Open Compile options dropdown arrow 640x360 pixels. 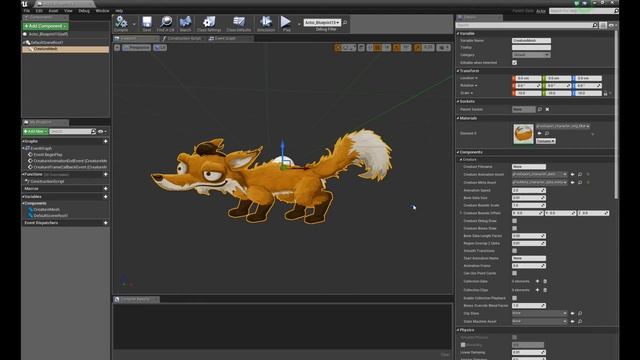coord(134,24)
